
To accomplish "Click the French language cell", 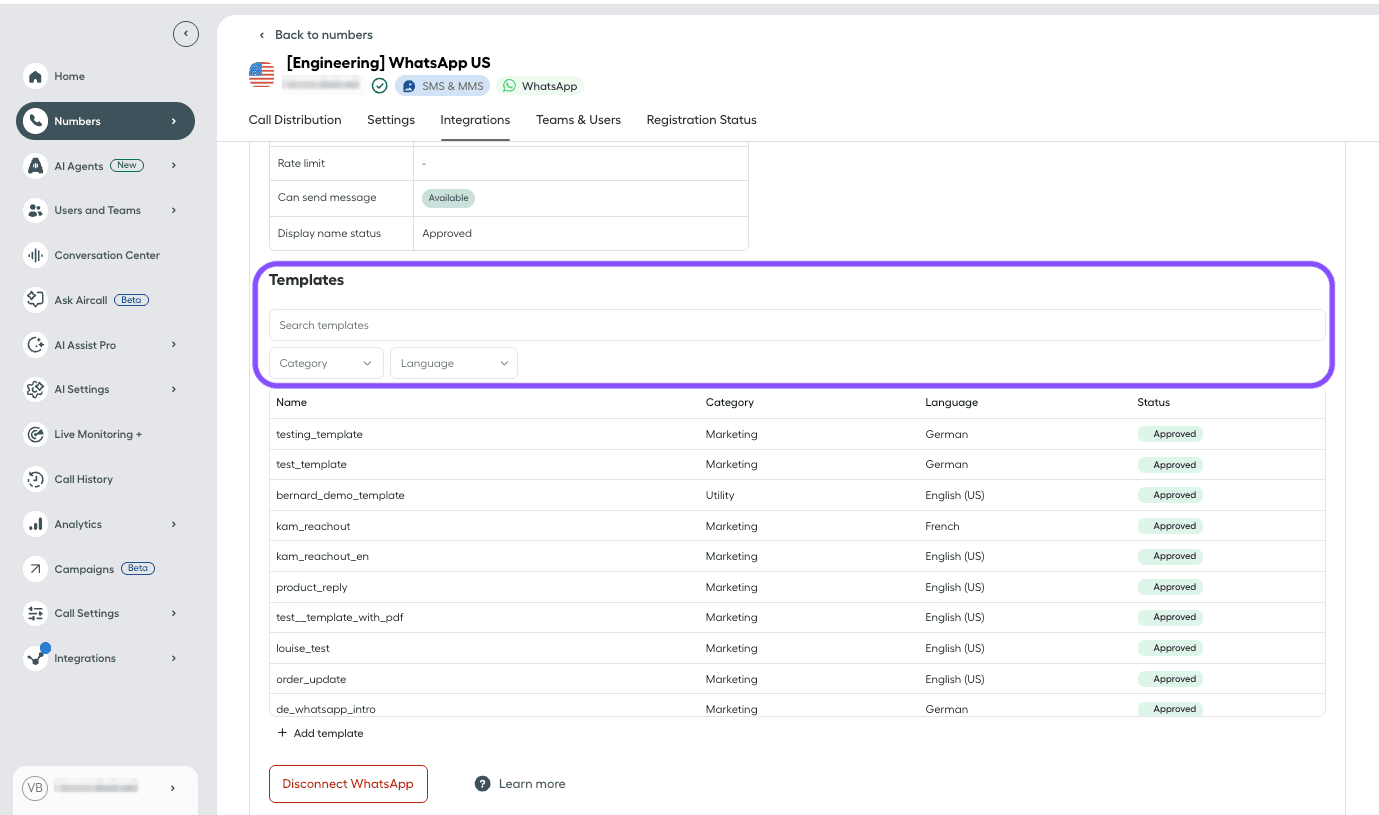I will click(x=942, y=526).
